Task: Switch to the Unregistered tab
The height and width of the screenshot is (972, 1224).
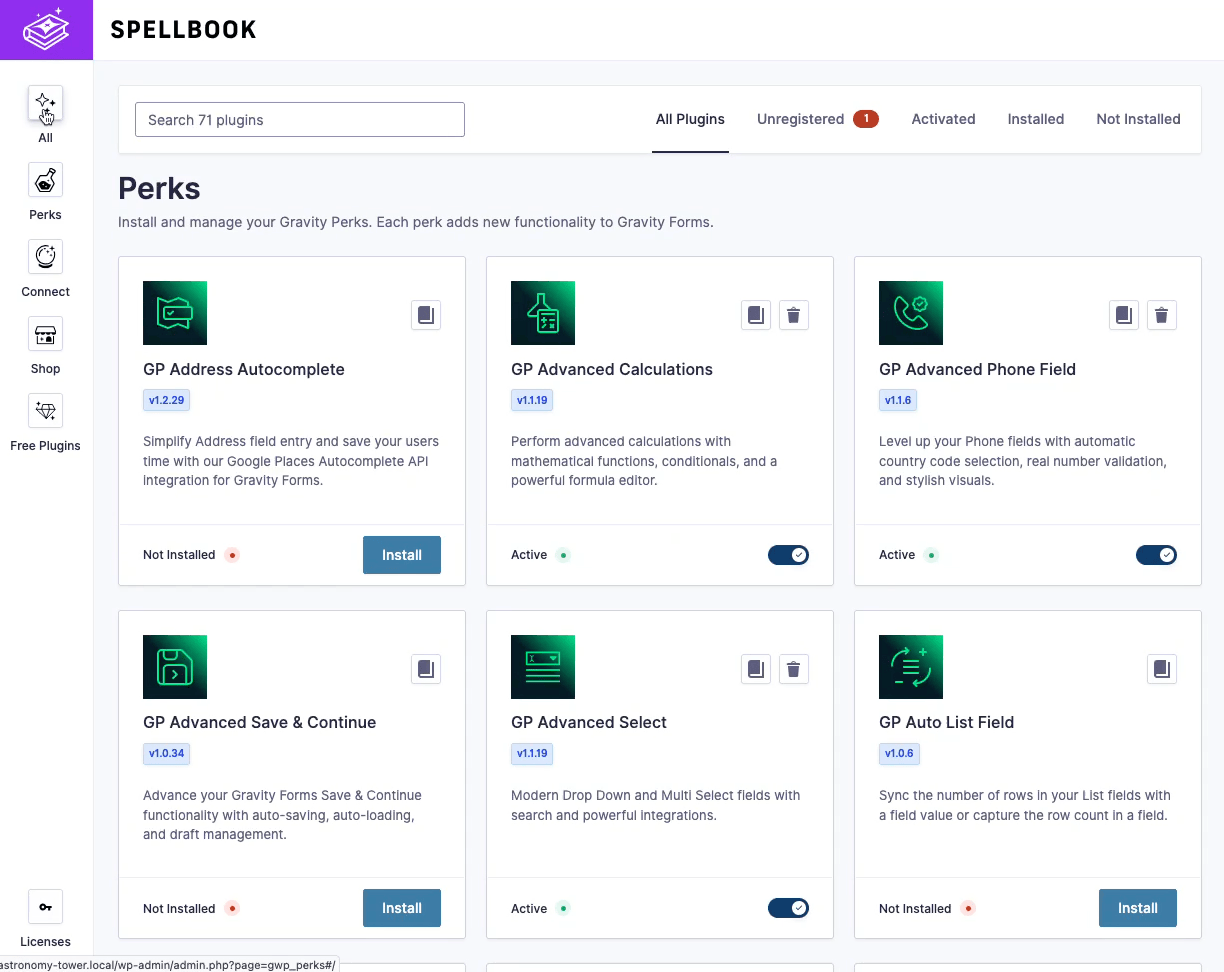Action: click(x=801, y=119)
